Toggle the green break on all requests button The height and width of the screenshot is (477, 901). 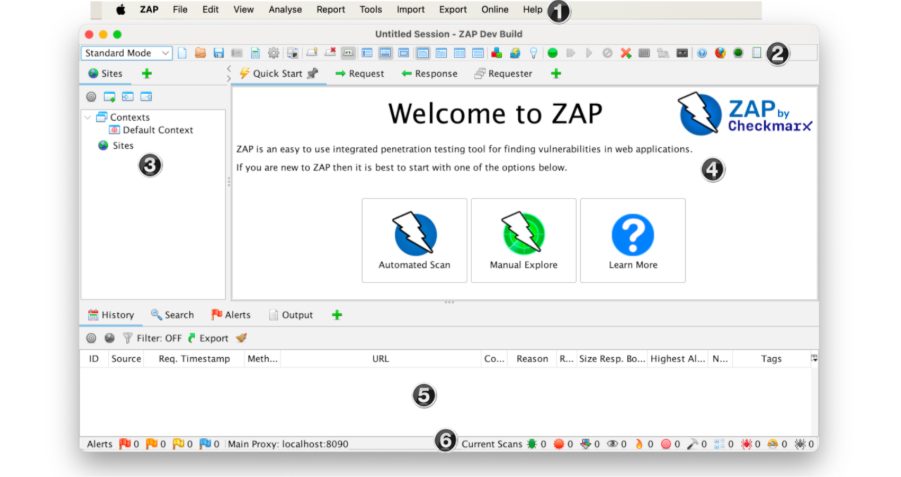[552, 53]
